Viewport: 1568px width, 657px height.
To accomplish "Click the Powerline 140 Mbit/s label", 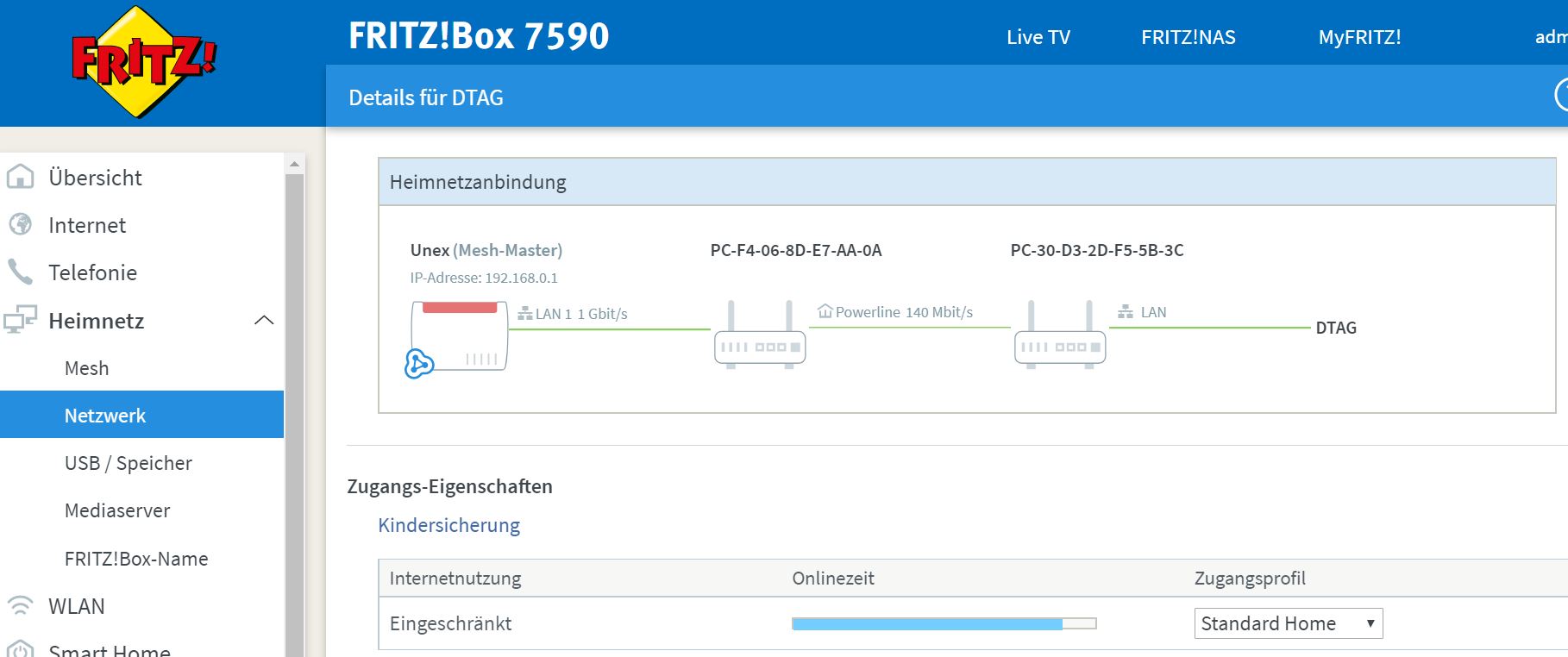I will point(904,312).
